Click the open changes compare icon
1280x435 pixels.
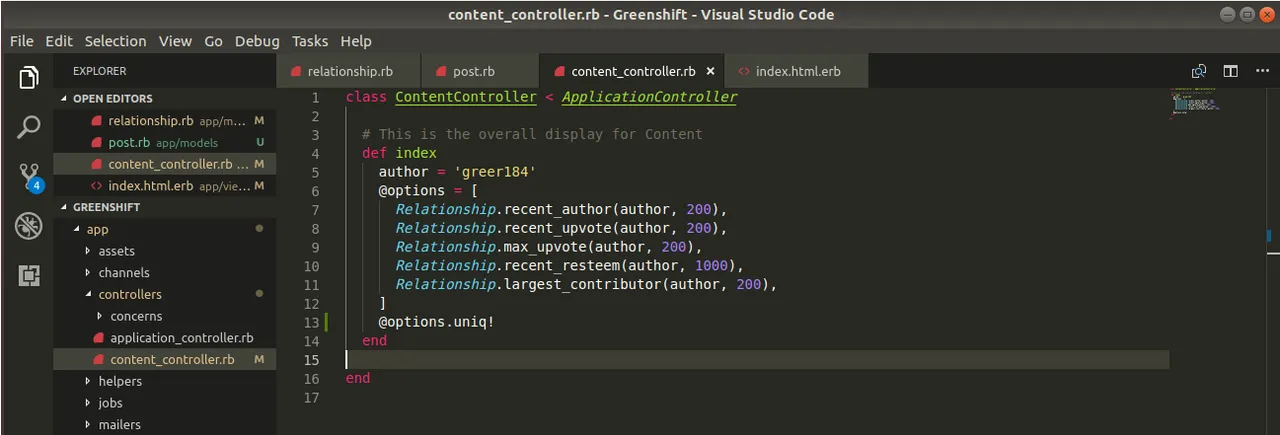point(1199,71)
